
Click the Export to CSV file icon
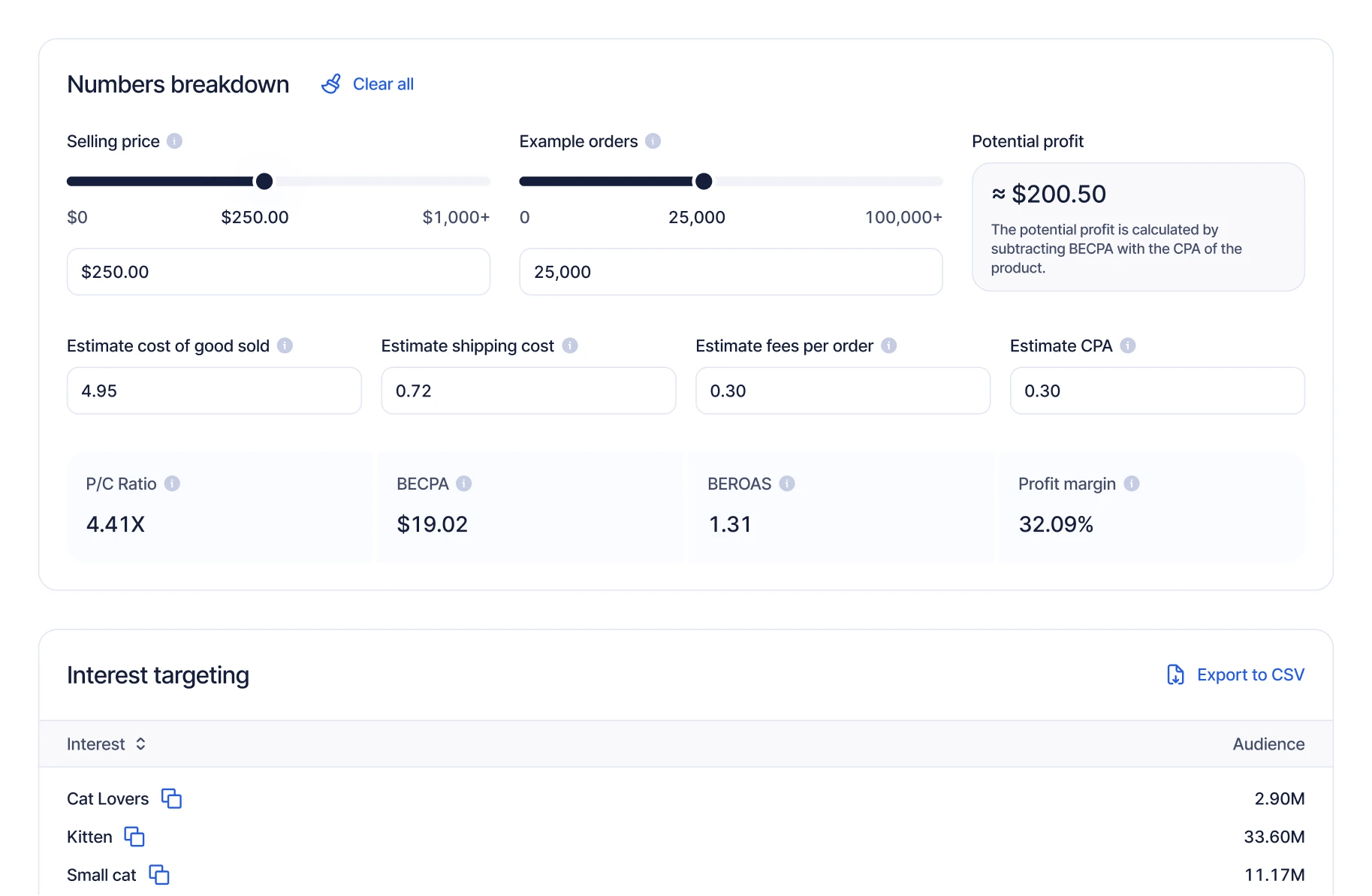click(x=1175, y=674)
